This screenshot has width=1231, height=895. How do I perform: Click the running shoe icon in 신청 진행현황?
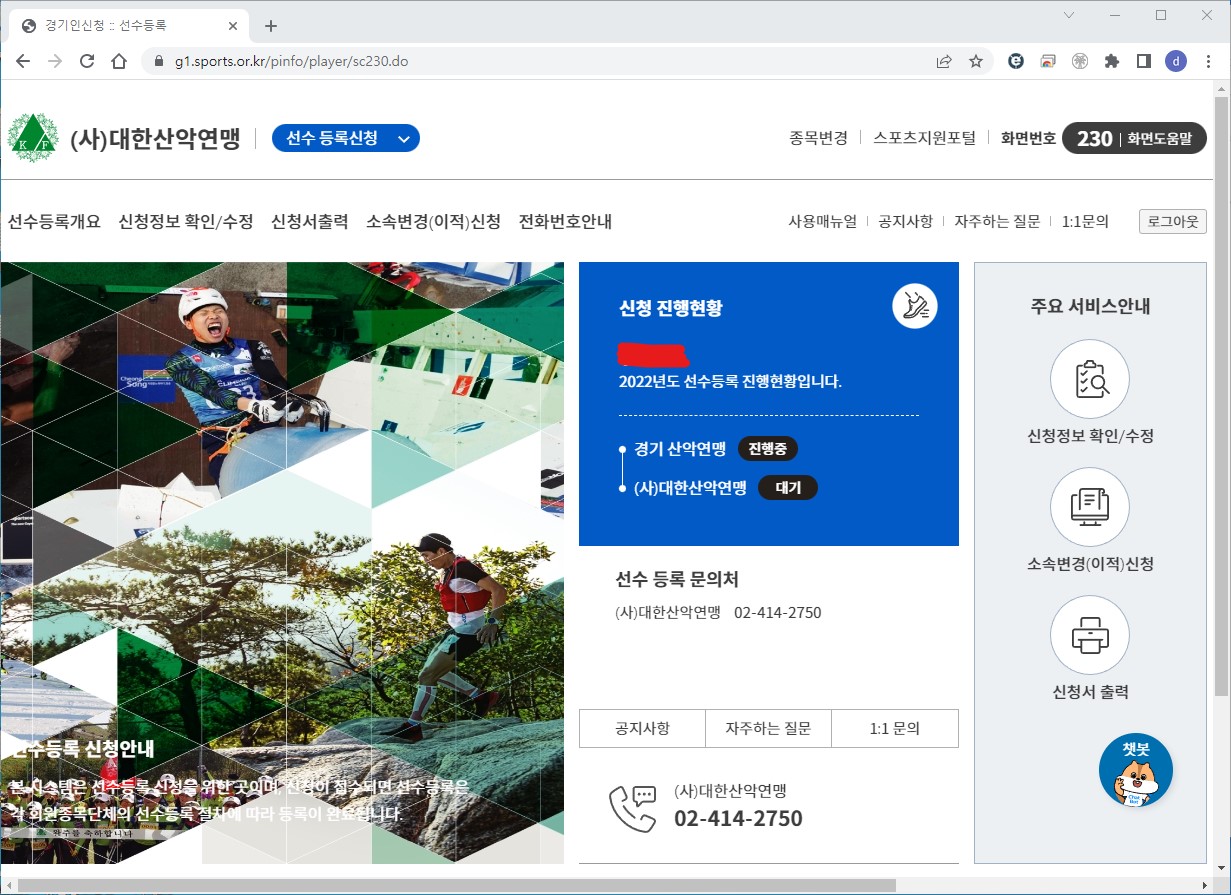(915, 306)
